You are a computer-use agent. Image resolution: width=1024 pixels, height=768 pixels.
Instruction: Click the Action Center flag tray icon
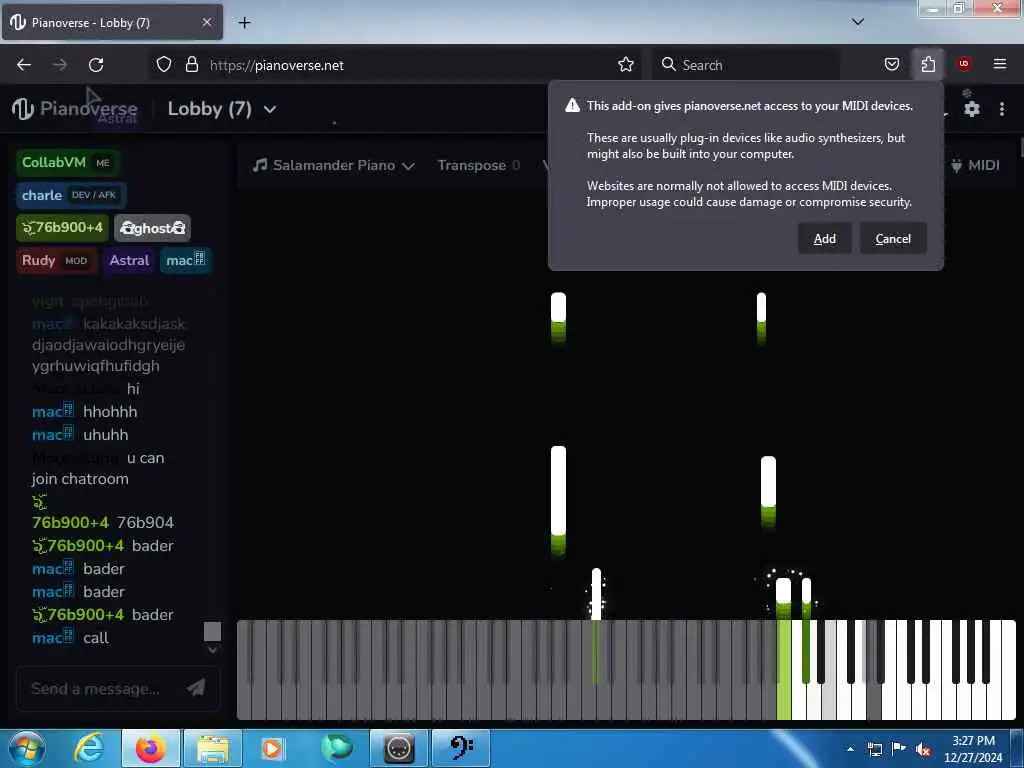click(899, 749)
